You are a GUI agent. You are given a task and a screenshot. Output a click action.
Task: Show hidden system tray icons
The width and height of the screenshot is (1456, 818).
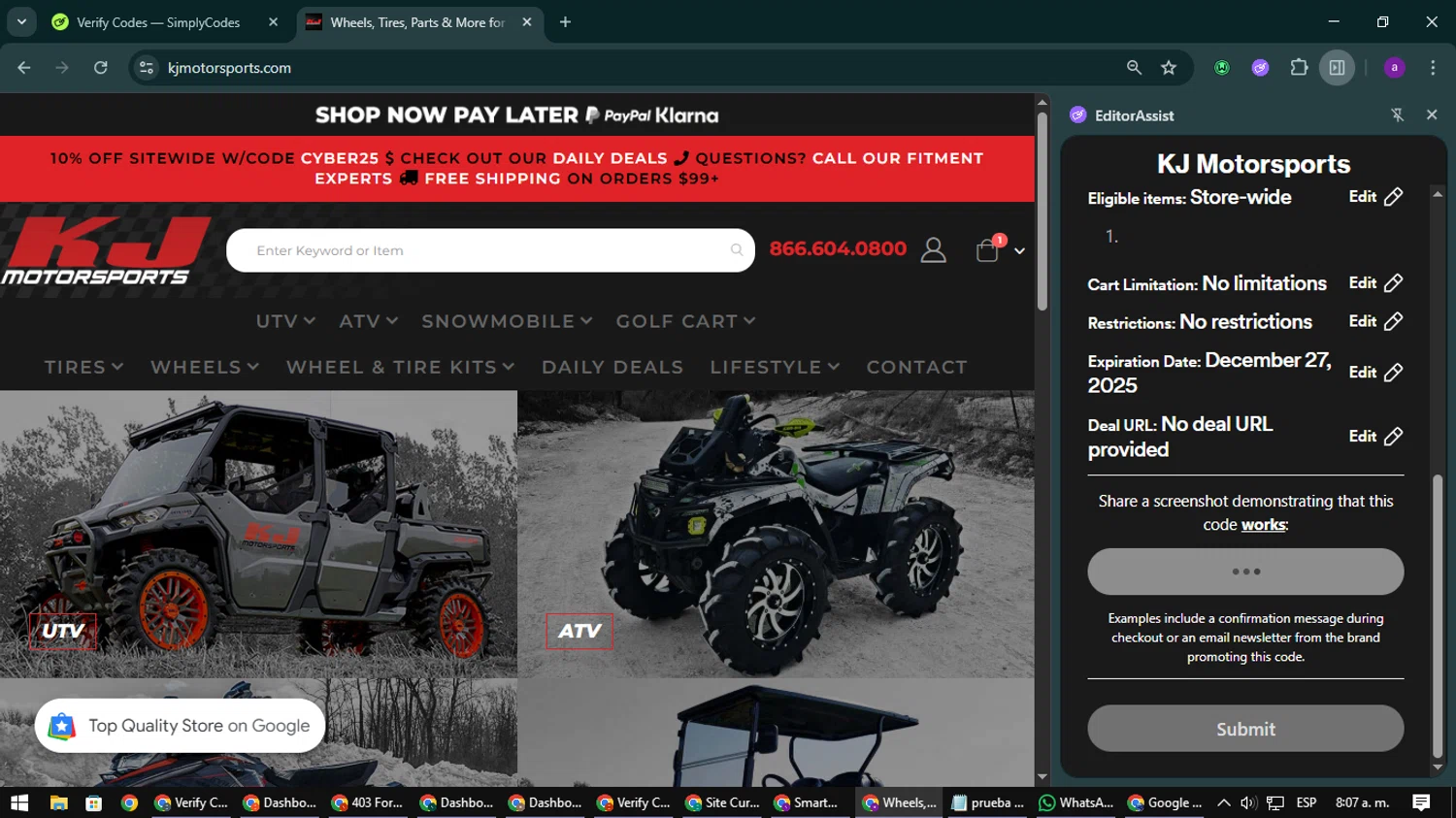[1223, 802]
